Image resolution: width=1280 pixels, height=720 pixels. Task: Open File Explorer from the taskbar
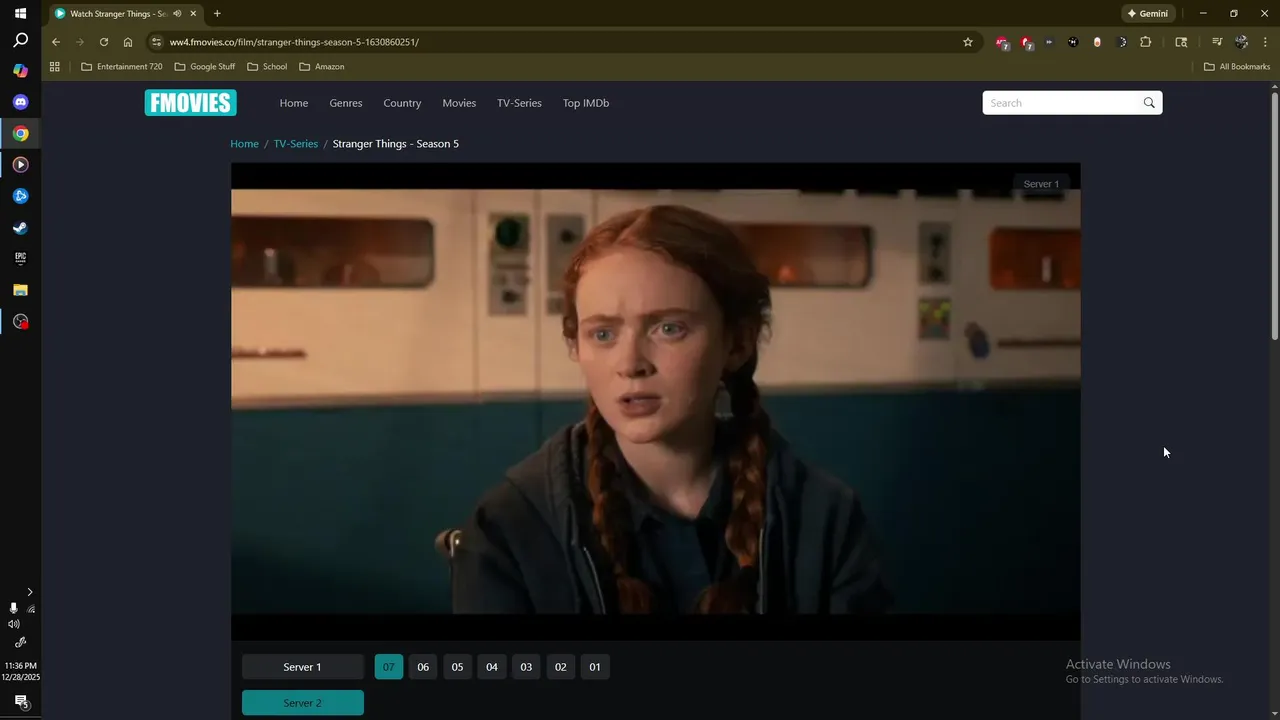tap(20, 290)
